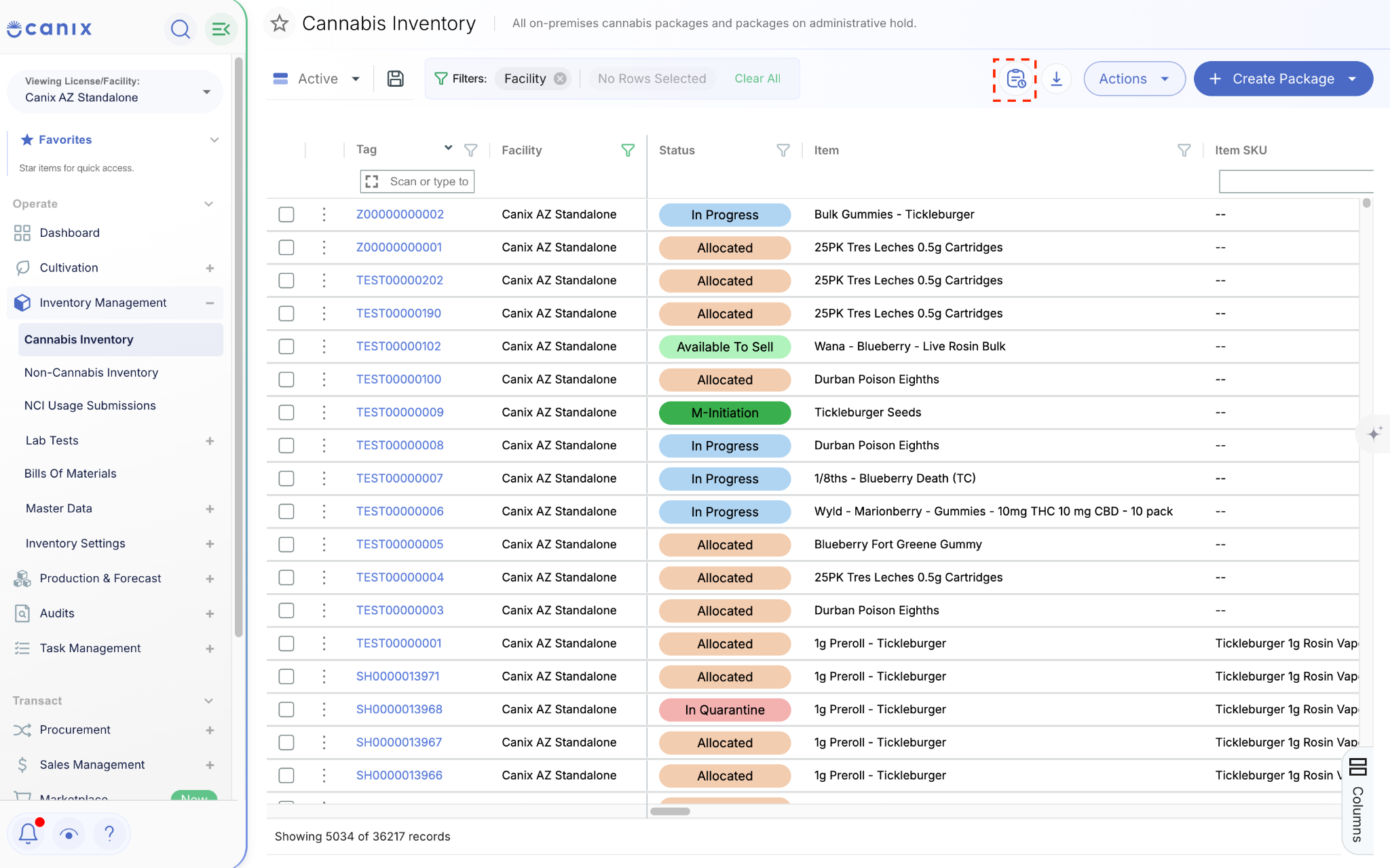Open the Dashboard menu item
Screen dimensions: 1390x868
pyautogui.click(x=69, y=233)
